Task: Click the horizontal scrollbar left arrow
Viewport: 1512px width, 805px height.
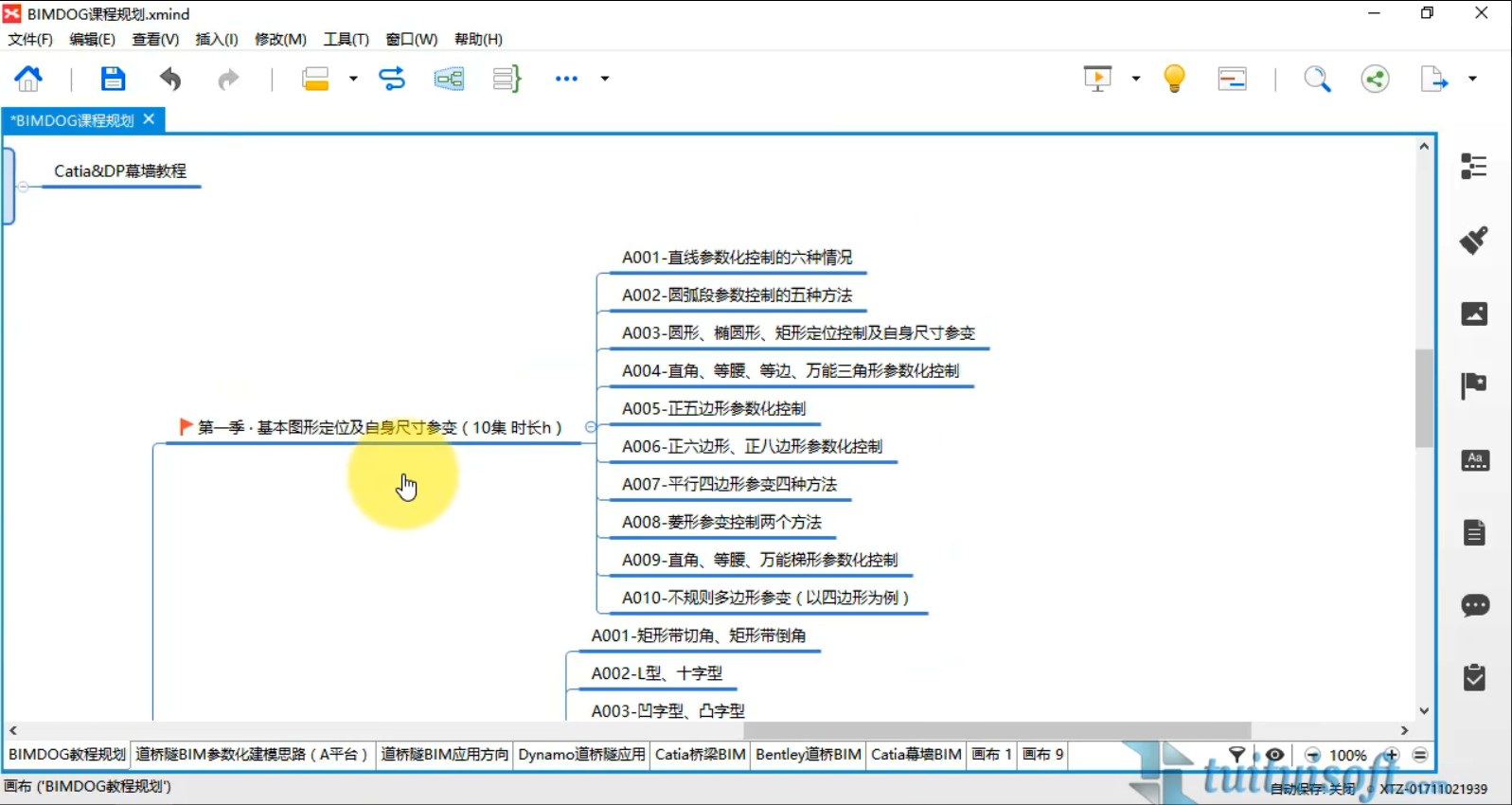Action: pyautogui.click(x=13, y=730)
